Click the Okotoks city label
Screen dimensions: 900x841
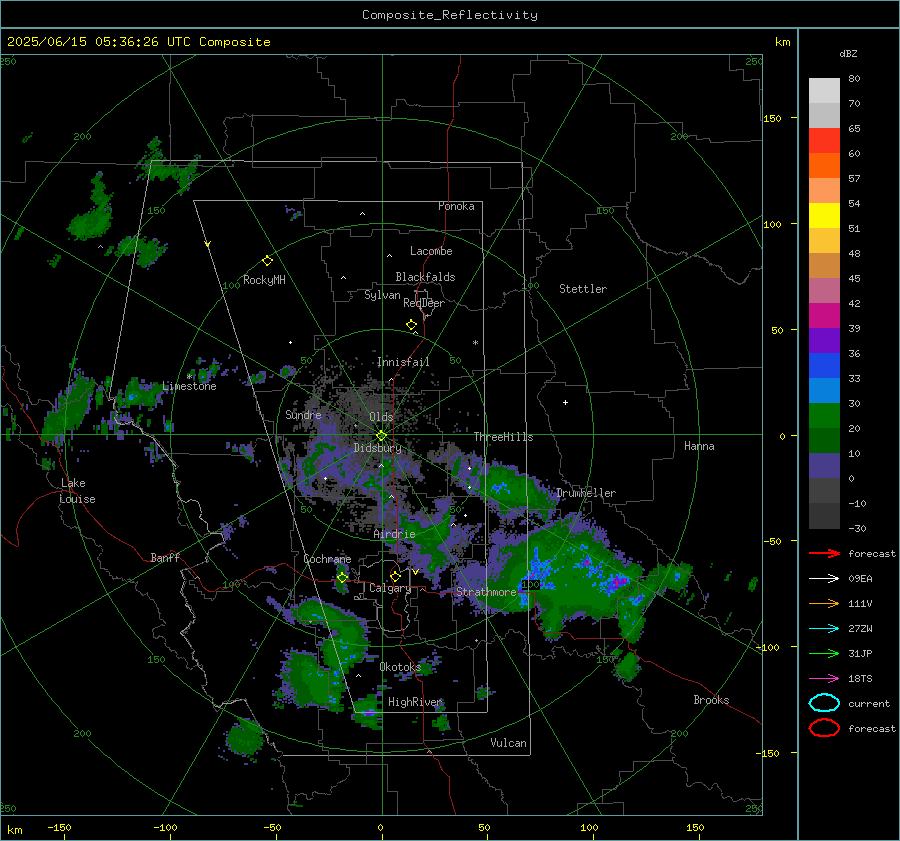(400, 667)
